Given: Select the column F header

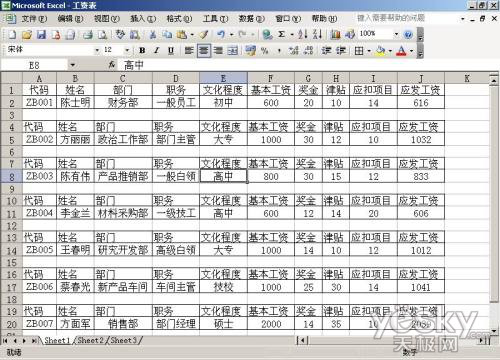Looking at the screenshot, I should tap(271, 78).
